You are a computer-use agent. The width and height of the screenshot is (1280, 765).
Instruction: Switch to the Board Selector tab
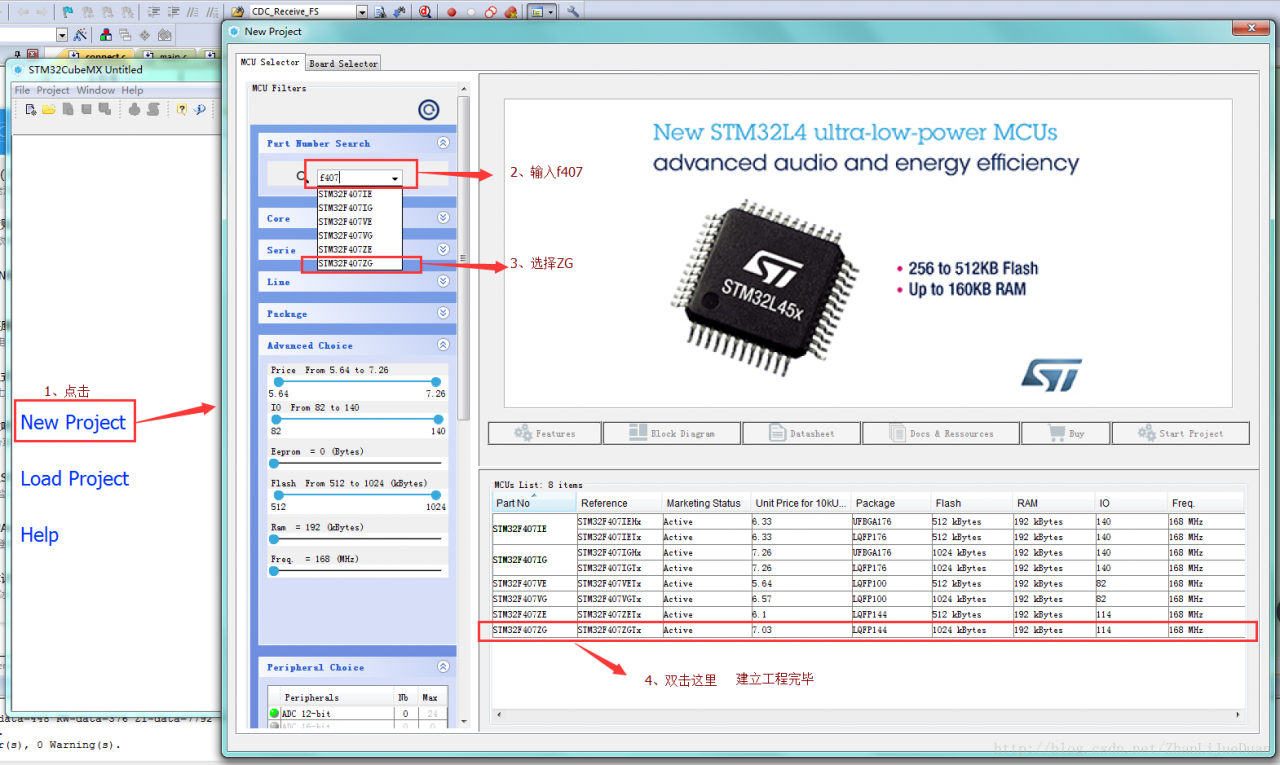click(x=343, y=63)
